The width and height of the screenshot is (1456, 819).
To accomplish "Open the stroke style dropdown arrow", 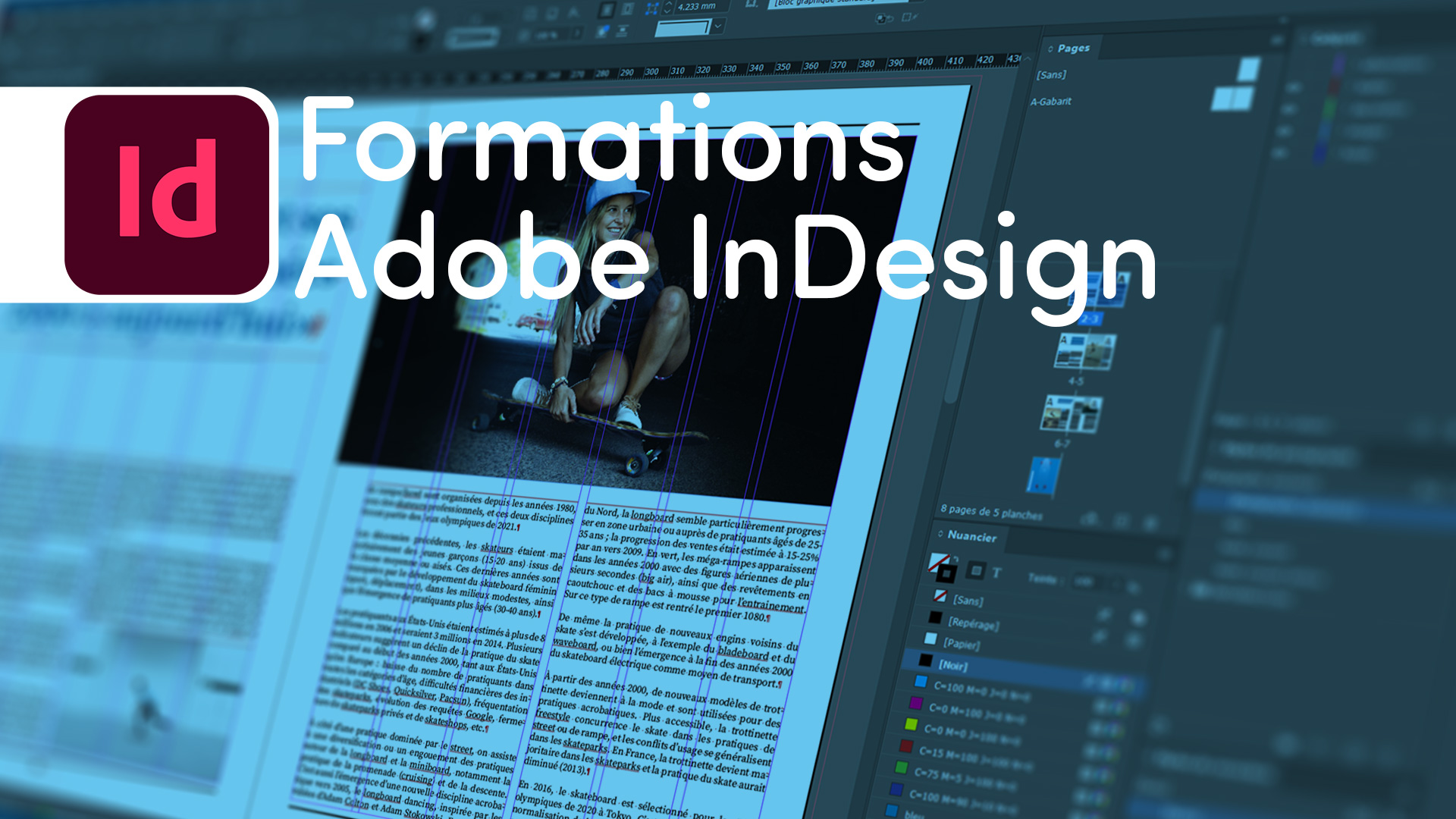I will point(718,26).
